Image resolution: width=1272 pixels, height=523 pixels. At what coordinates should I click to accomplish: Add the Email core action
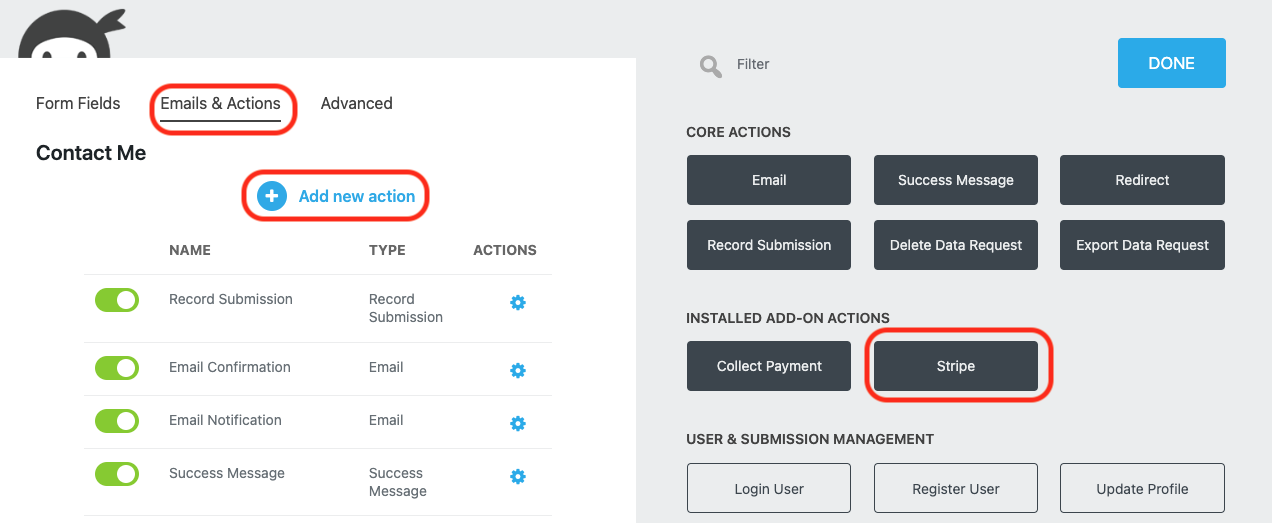point(769,180)
